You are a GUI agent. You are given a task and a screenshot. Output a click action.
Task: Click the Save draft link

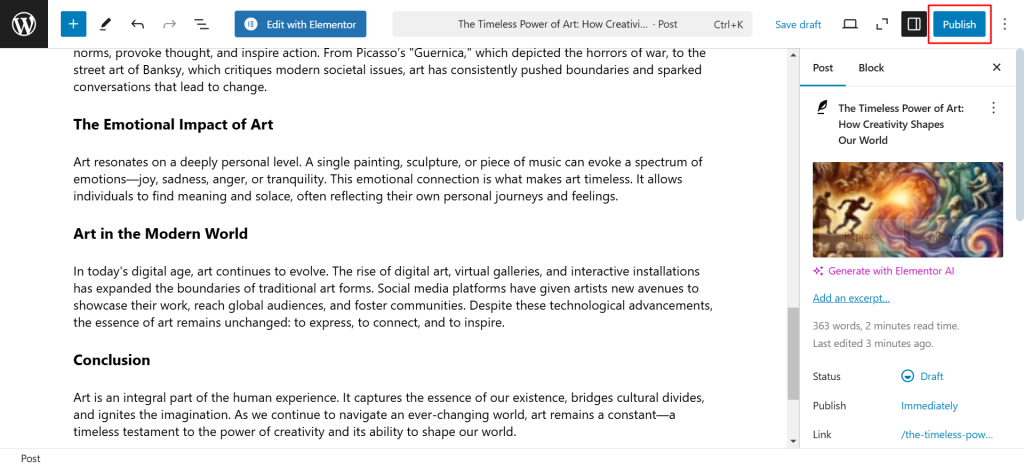[x=798, y=24]
